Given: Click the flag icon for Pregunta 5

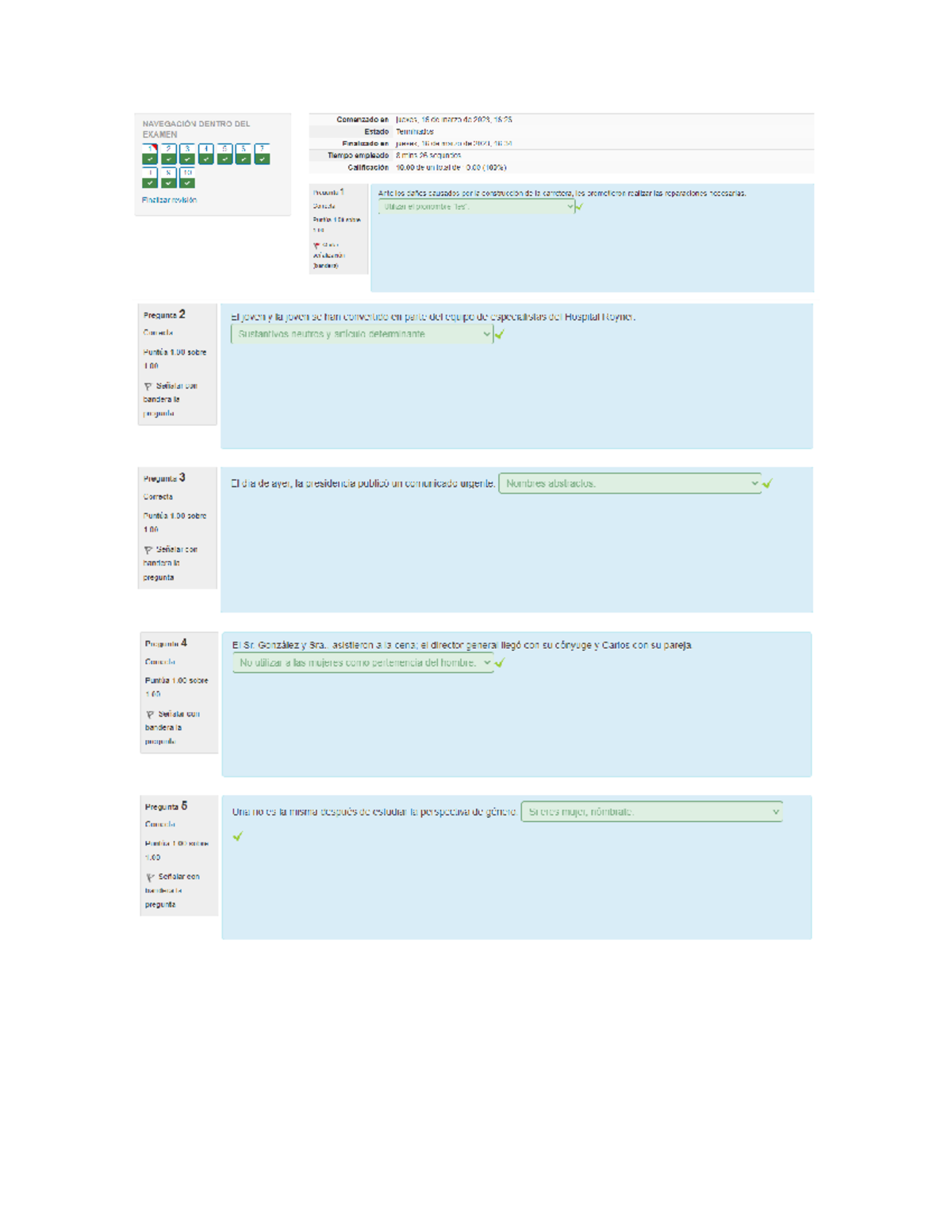Looking at the screenshot, I should 150,877.
